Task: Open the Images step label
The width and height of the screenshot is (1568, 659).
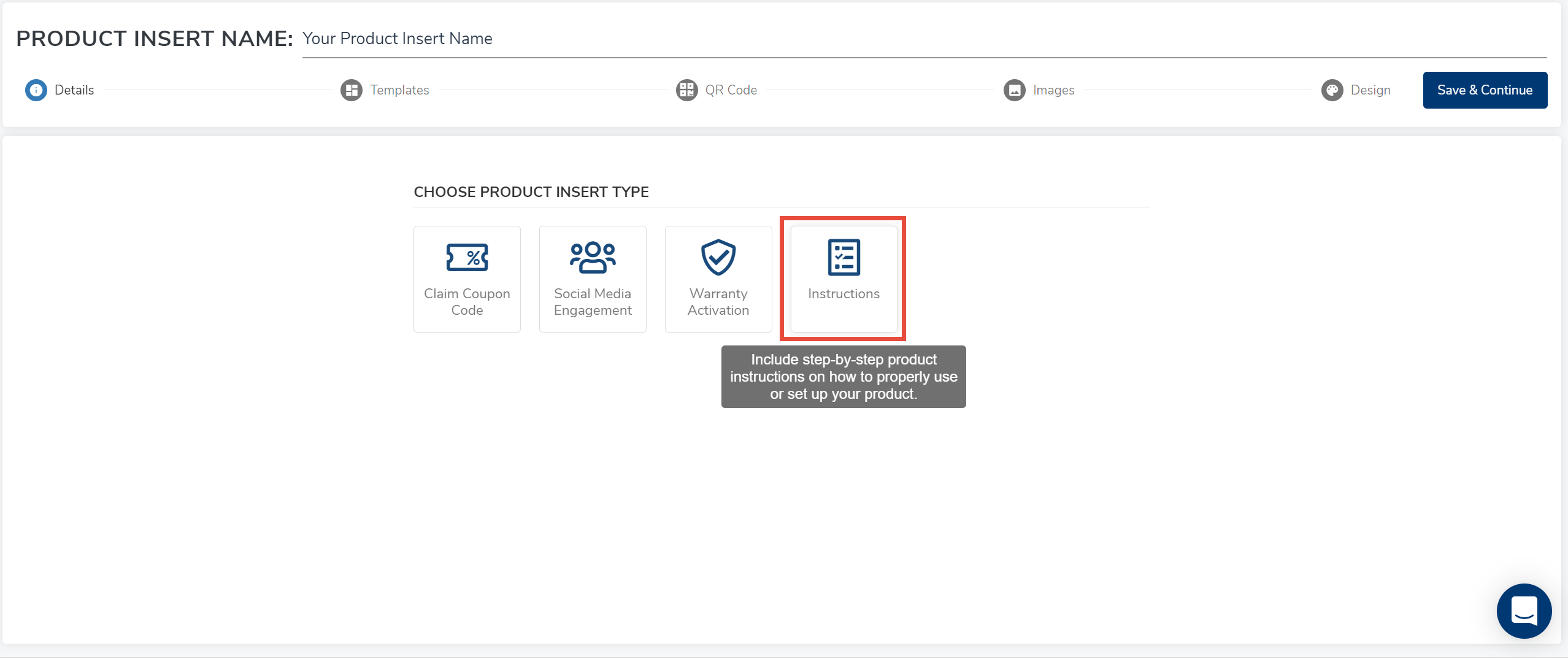Action: pyautogui.click(x=1053, y=90)
